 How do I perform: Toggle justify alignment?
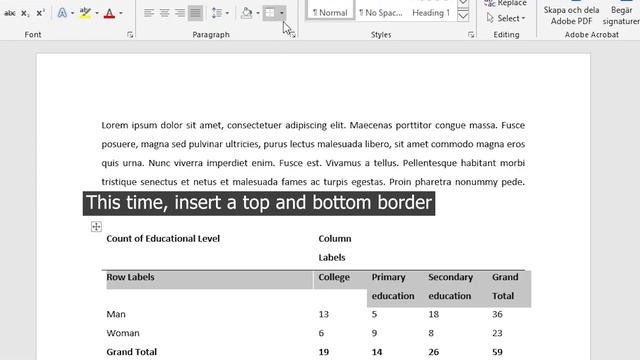(x=196, y=13)
